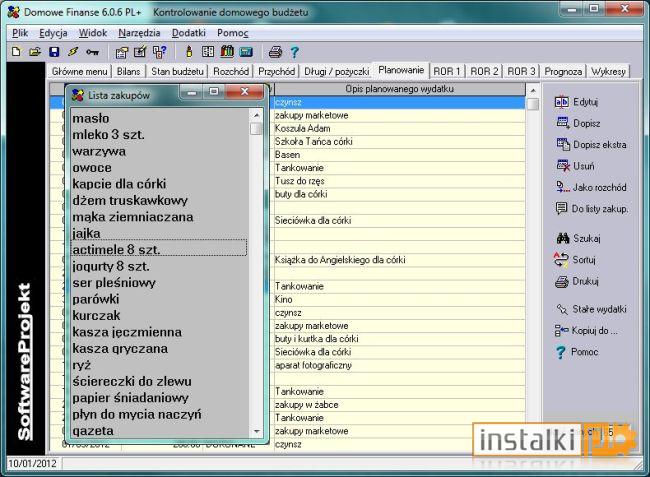The width and height of the screenshot is (650, 477).
Task: Open the Edycja menu
Action: pos(53,33)
